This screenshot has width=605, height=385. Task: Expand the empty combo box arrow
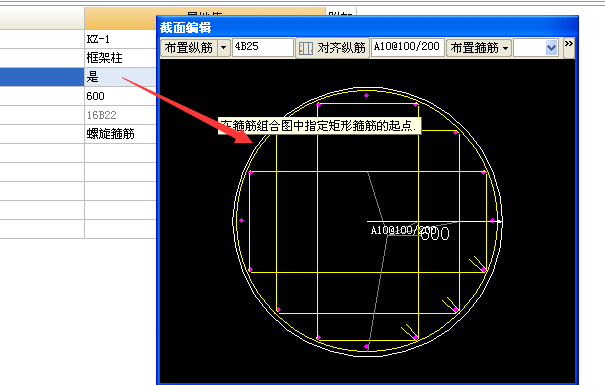click(552, 48)
